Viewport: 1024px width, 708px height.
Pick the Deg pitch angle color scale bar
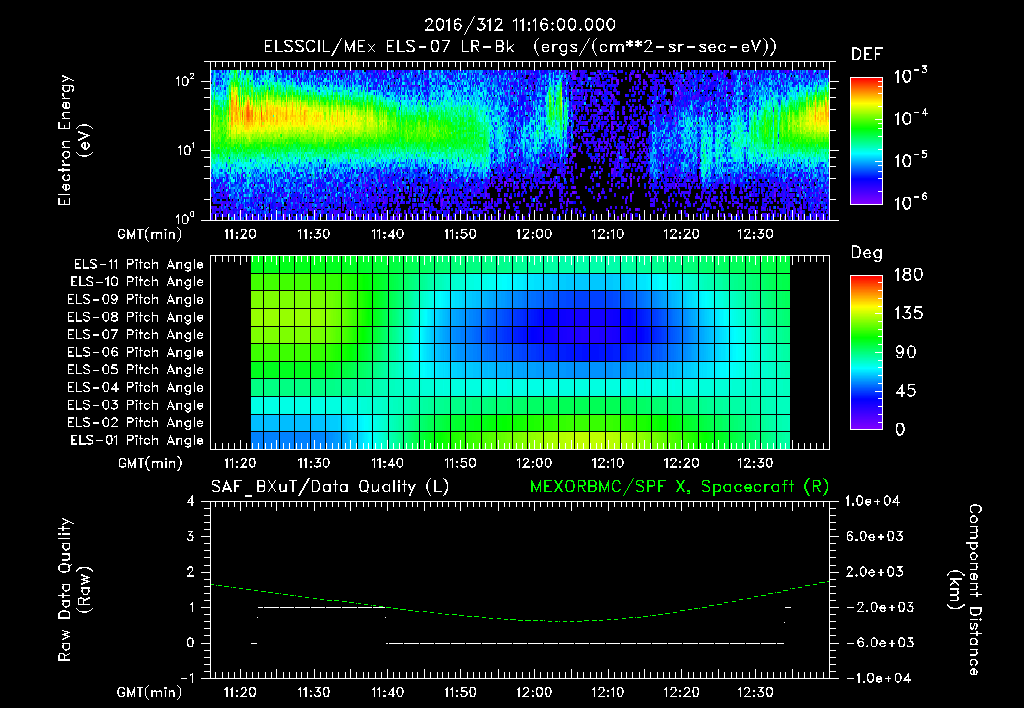(866, 353)
